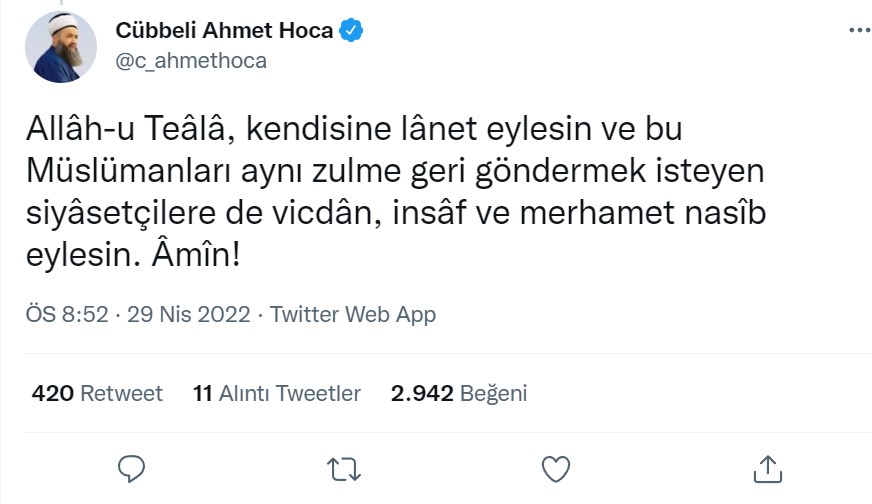Image resolution: width=872 pixels, height=504 pixels.
Task: Open the share tweet icon
Action: pos(767,468)
